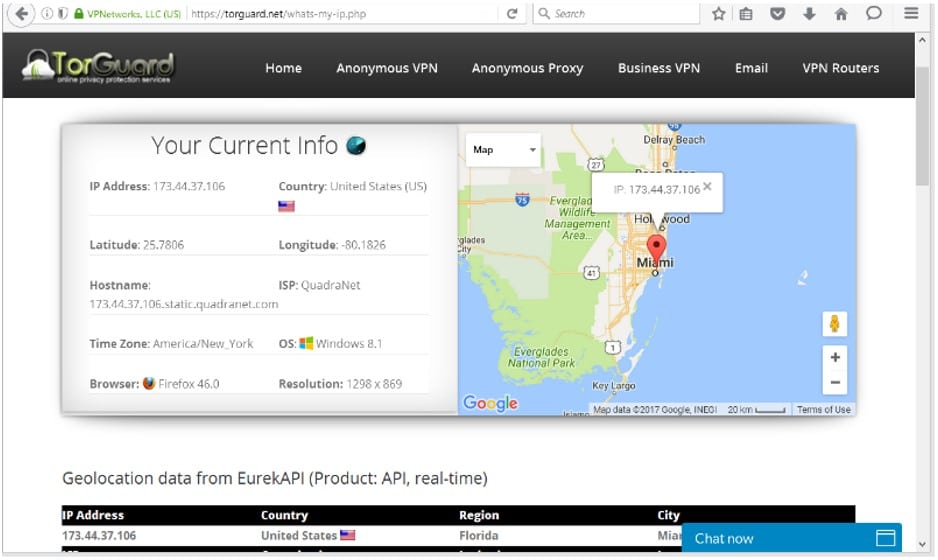Select ISP value QuadraNet
Image resolution: width=938 pixels, height=560 pixels.
tap(331, 285)
